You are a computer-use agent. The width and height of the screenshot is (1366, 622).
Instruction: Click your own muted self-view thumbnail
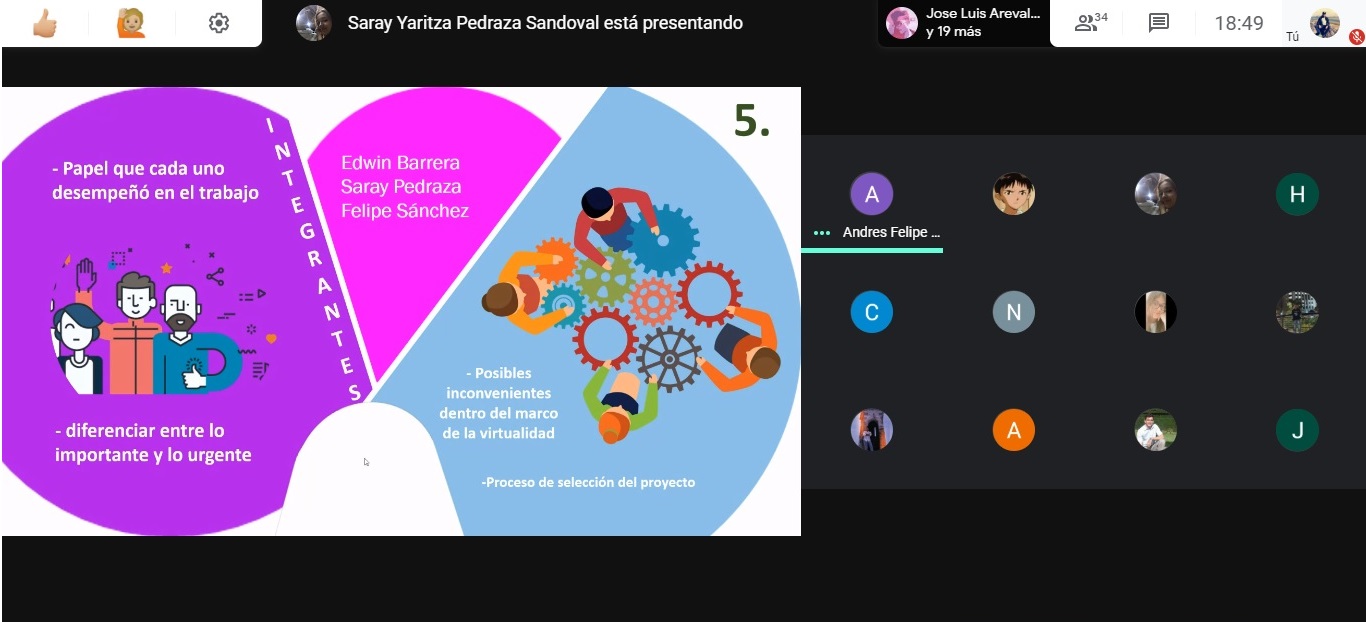(1325, 23)
